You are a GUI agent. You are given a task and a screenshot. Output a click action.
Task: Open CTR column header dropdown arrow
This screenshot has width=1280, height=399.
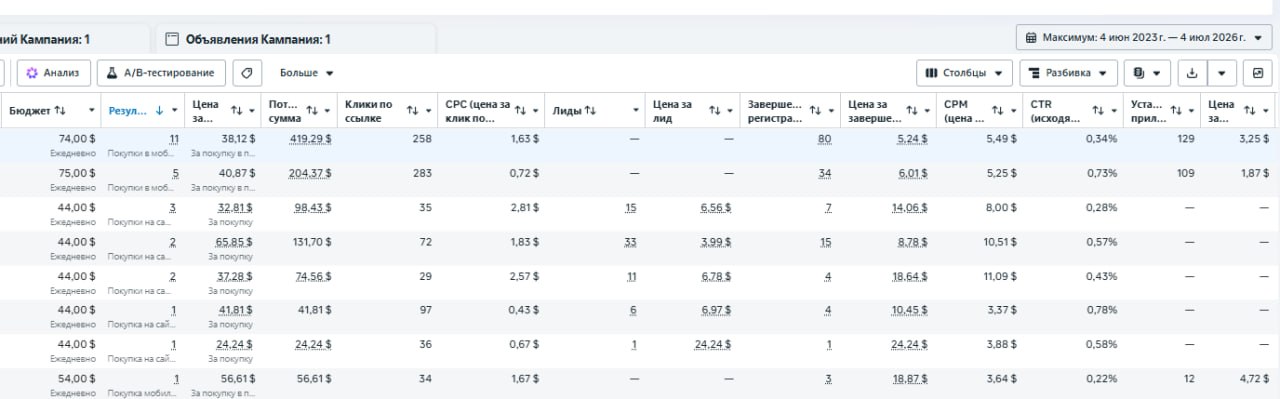1113,110
